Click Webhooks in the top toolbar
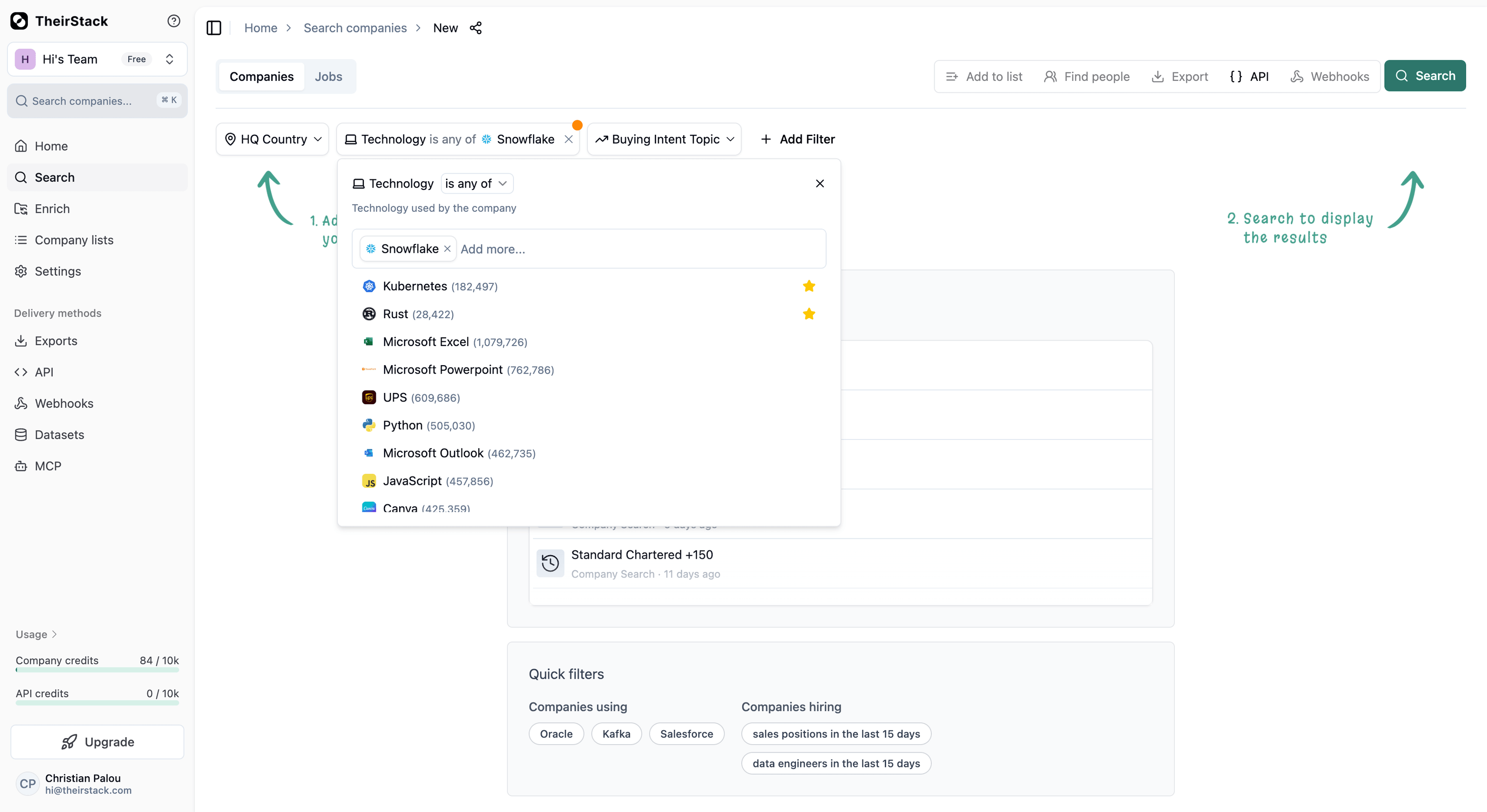Viewport: 1487px width, 812px height. click(1329, 77)
